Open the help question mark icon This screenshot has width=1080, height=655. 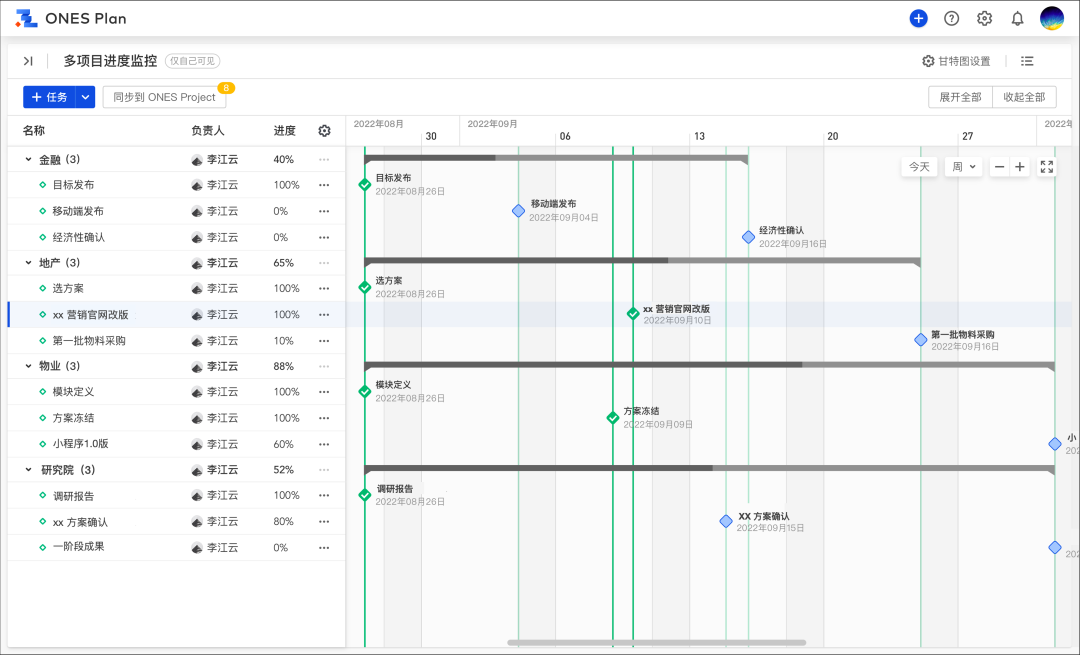[951, 19]
